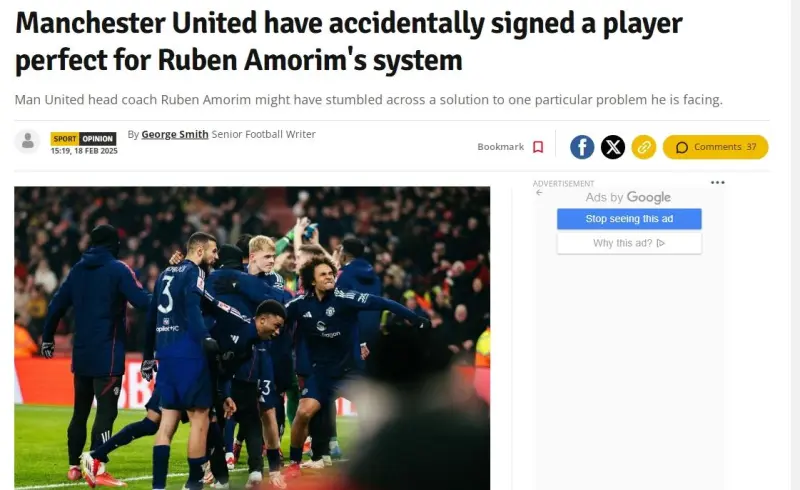Toggle the red Bookmark flag icon
The width and height of the screenshot is (800, 490).
click(x=538, y=147)
